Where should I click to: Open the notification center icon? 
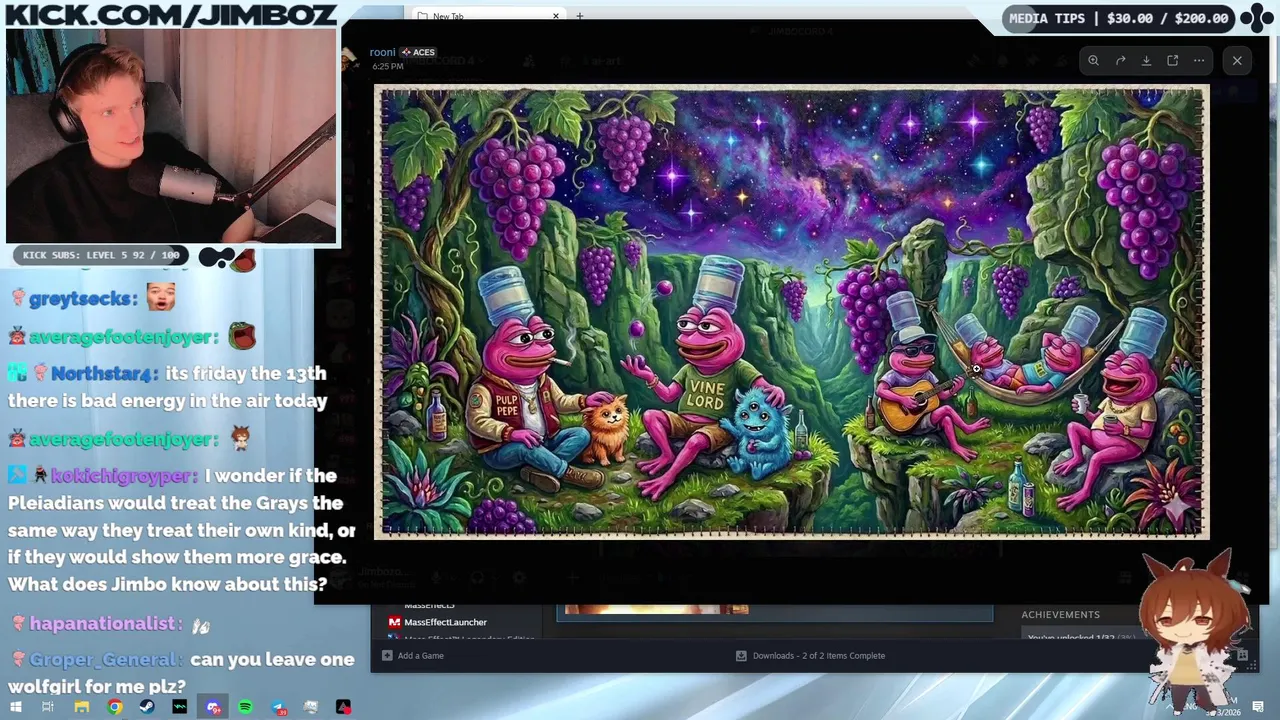tap(1258, 707)
